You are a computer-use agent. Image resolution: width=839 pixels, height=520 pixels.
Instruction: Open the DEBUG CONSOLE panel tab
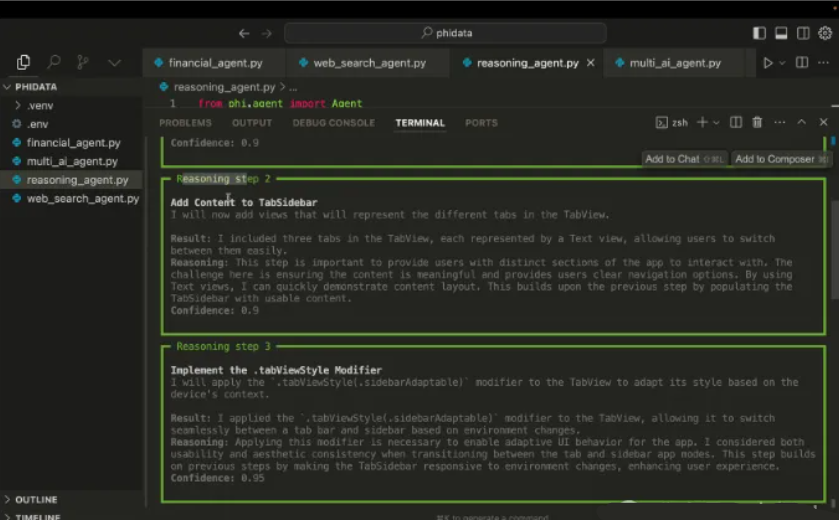(333, 123)
